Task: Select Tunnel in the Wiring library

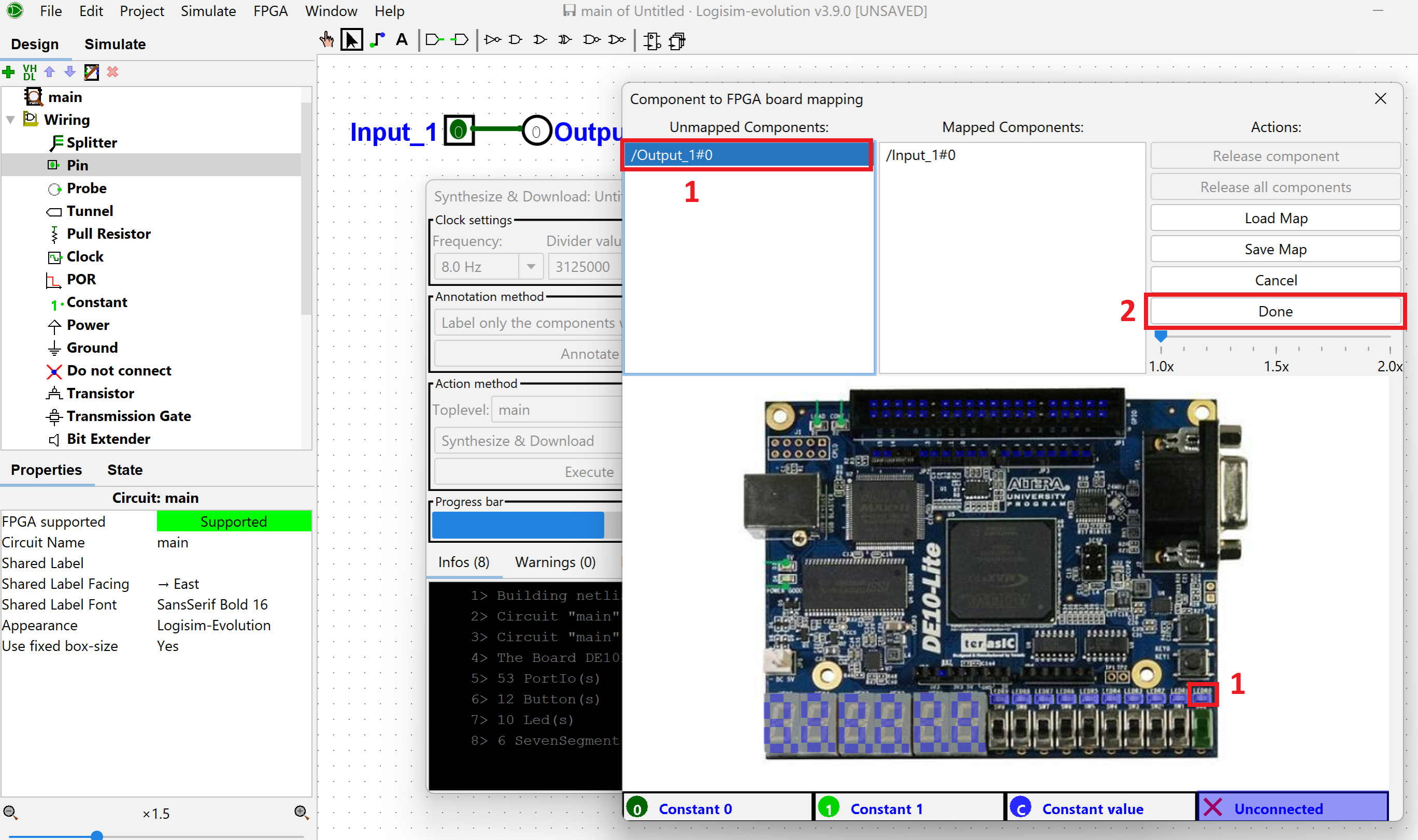Action: click(90, 211)
